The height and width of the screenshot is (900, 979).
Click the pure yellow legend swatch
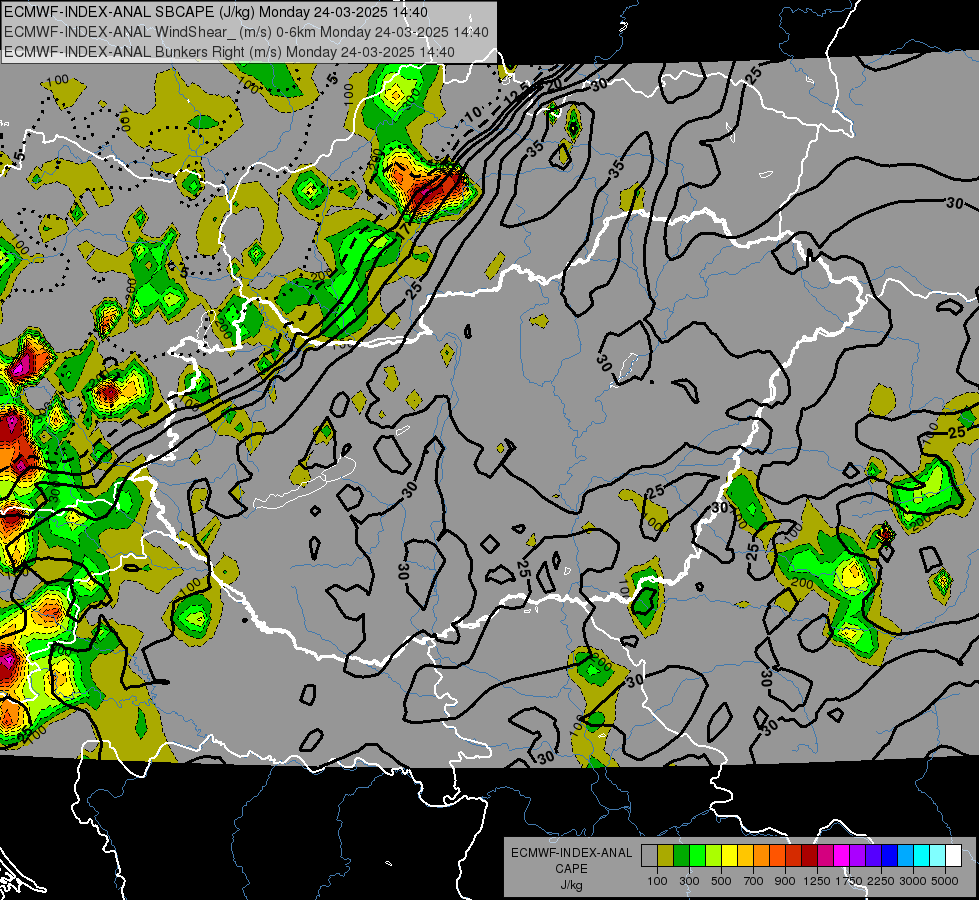point(729,856)
